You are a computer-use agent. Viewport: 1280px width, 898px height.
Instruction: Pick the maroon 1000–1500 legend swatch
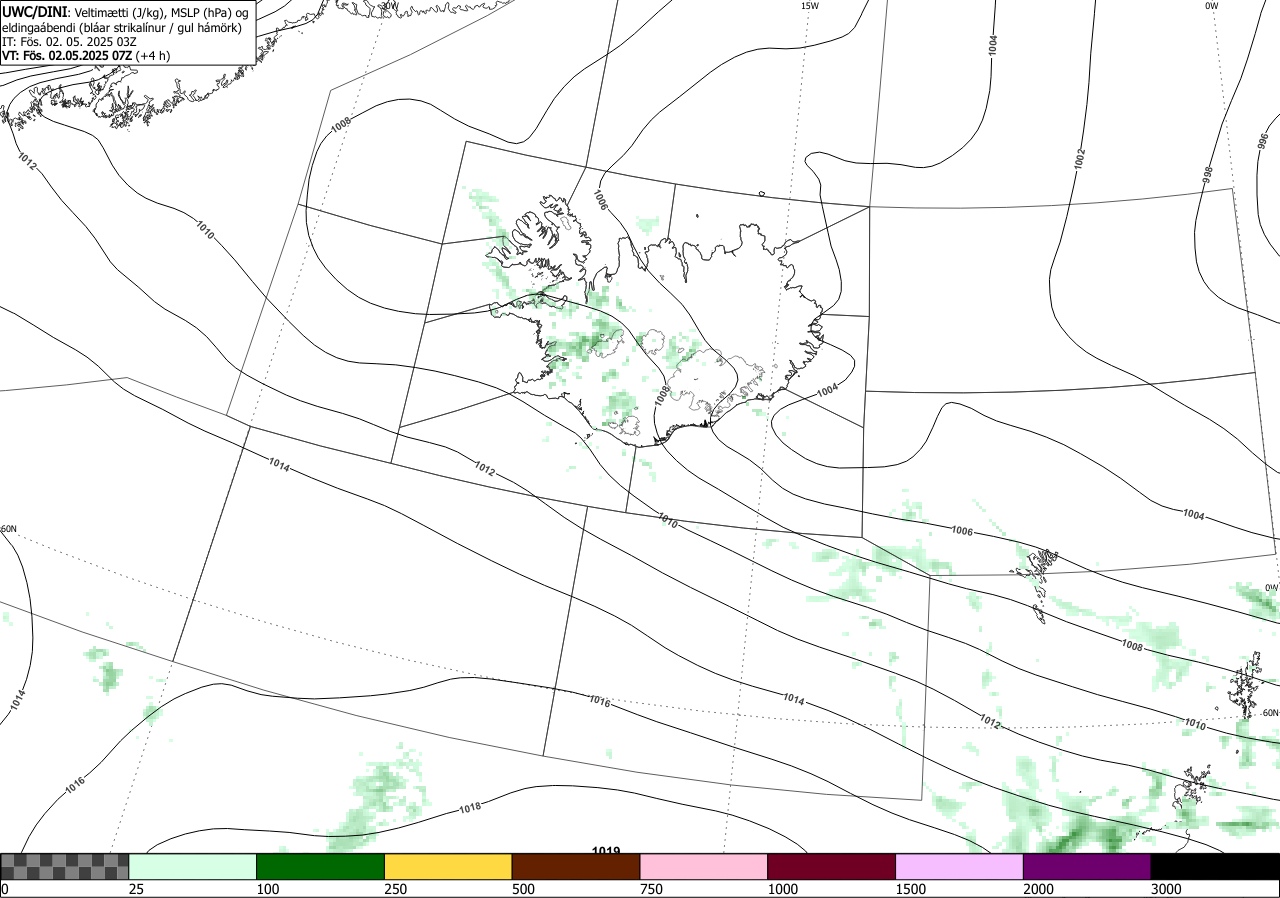tap(832, 866)
